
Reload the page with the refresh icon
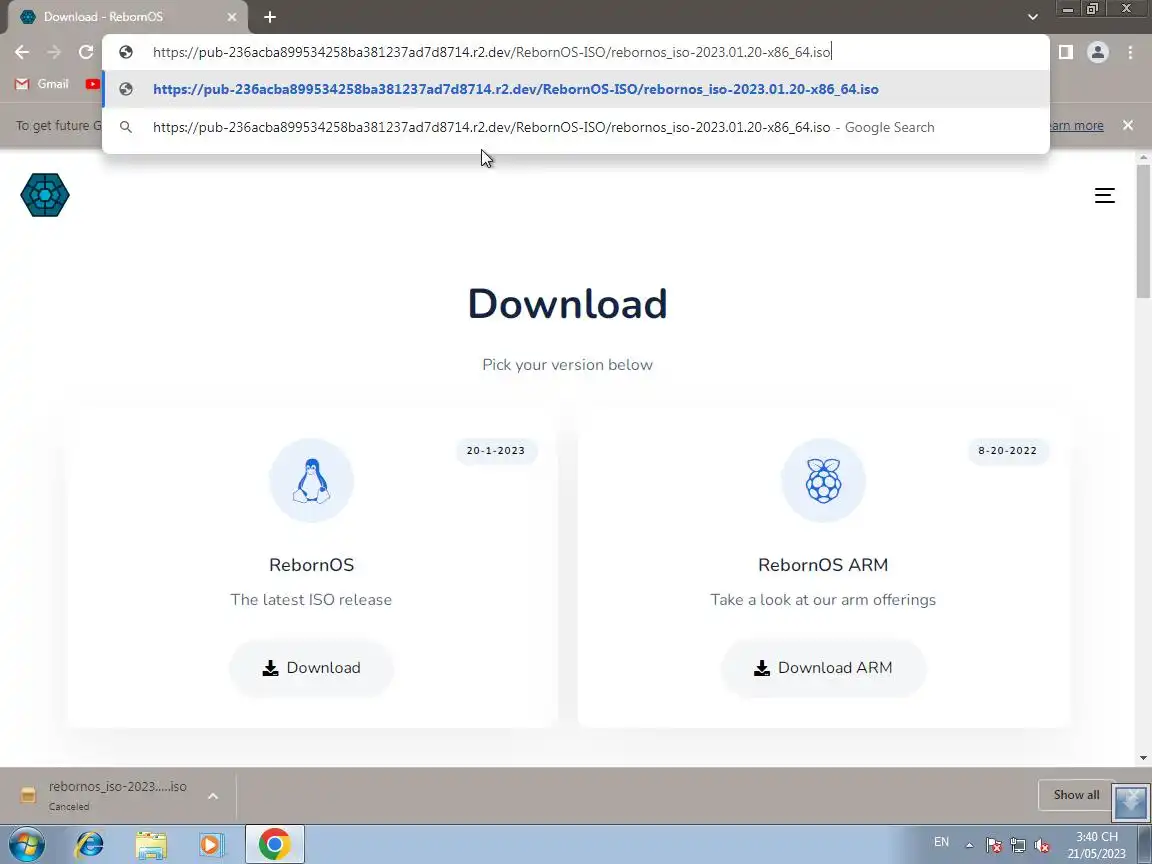pyautogui.click(x=86, y=52)
